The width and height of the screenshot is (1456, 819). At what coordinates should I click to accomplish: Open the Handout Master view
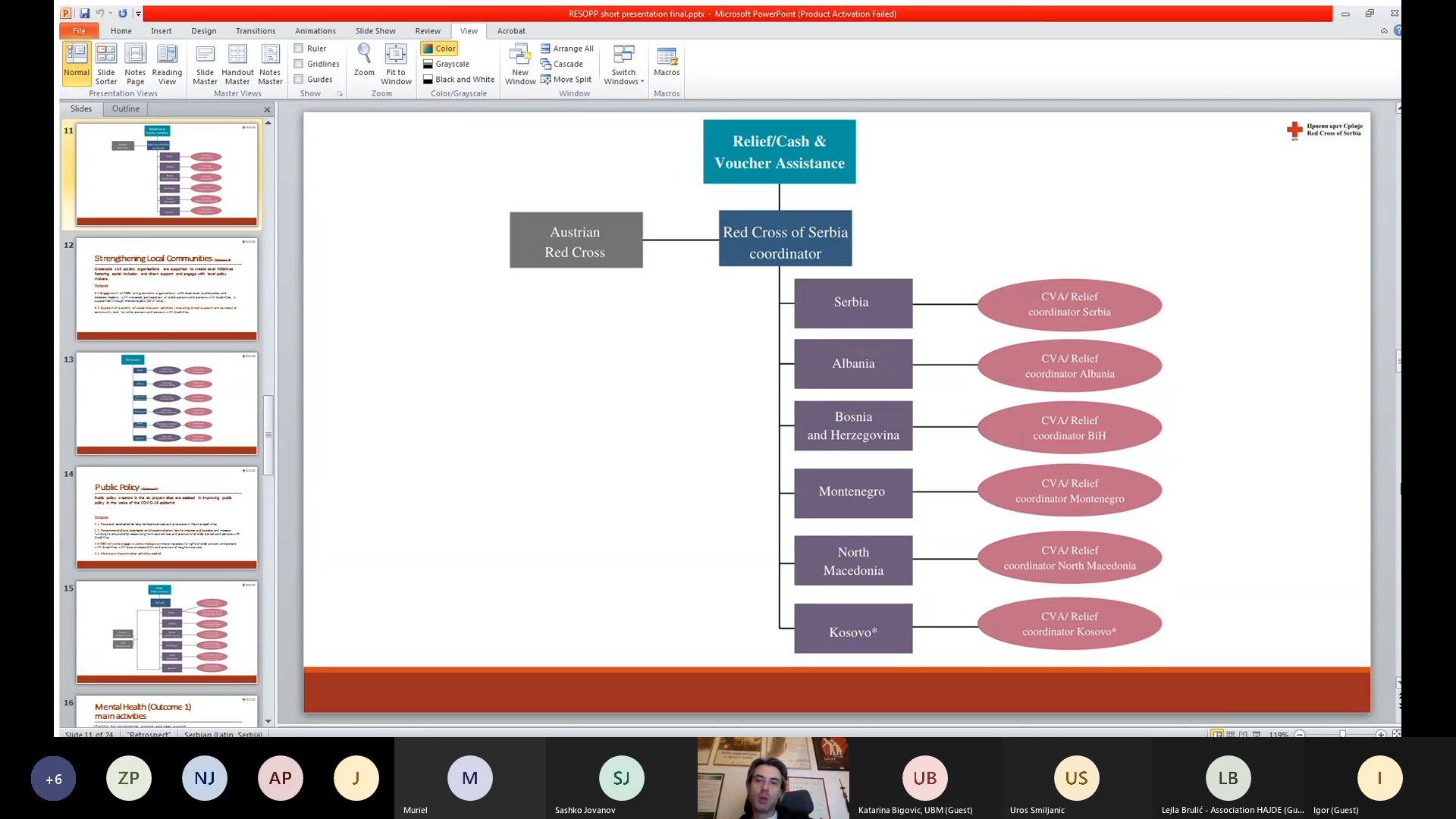click(x=237, y=64)
